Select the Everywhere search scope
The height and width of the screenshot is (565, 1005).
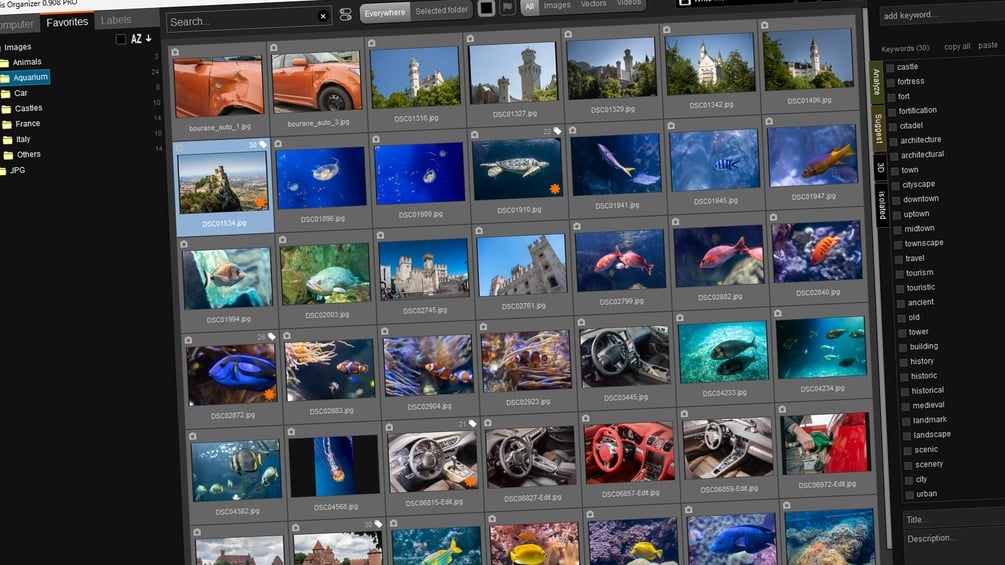(385, 12)
